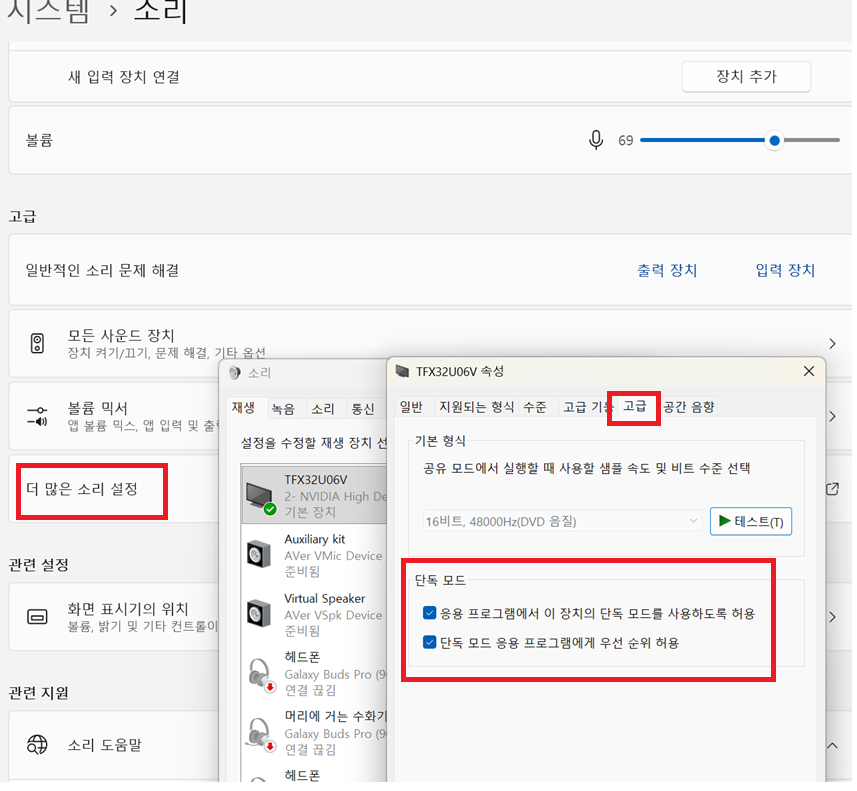The width and height of the screenshot is (857, 791).
Task: Click the 일반적인 소리 문제 해결 label
Action: tap(103, 272)
